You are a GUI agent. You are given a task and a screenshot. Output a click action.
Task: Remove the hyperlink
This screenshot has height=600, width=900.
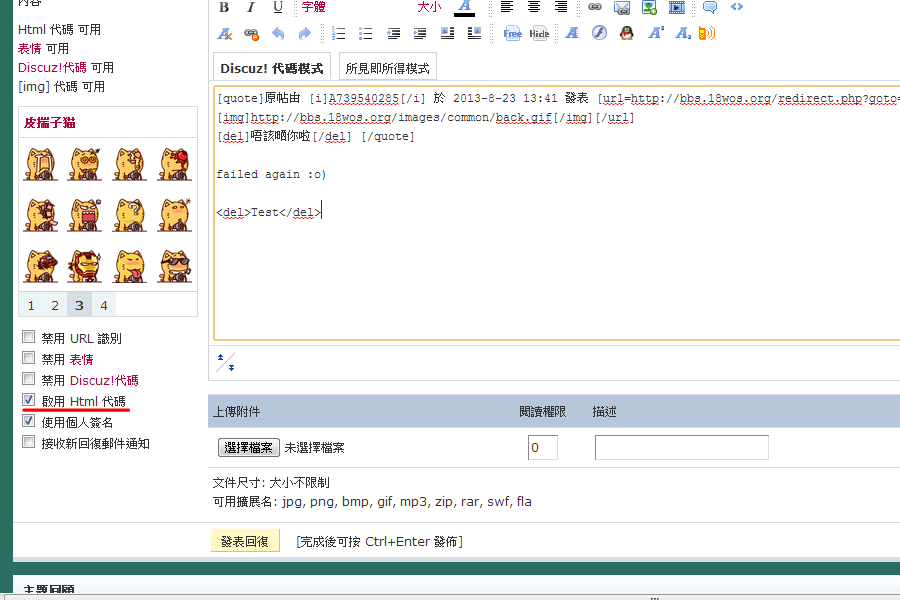click(x=251, y=33)
